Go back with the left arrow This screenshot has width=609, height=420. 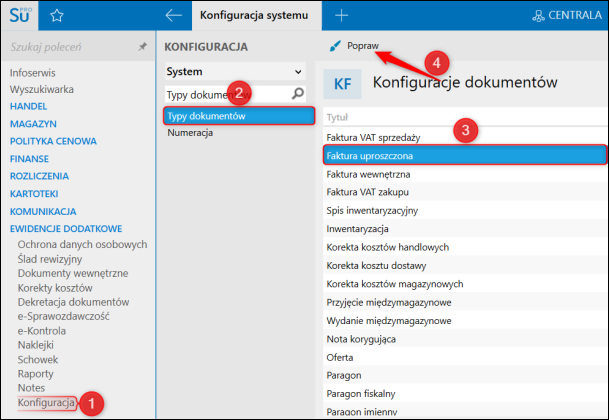(x=173, y=16)
